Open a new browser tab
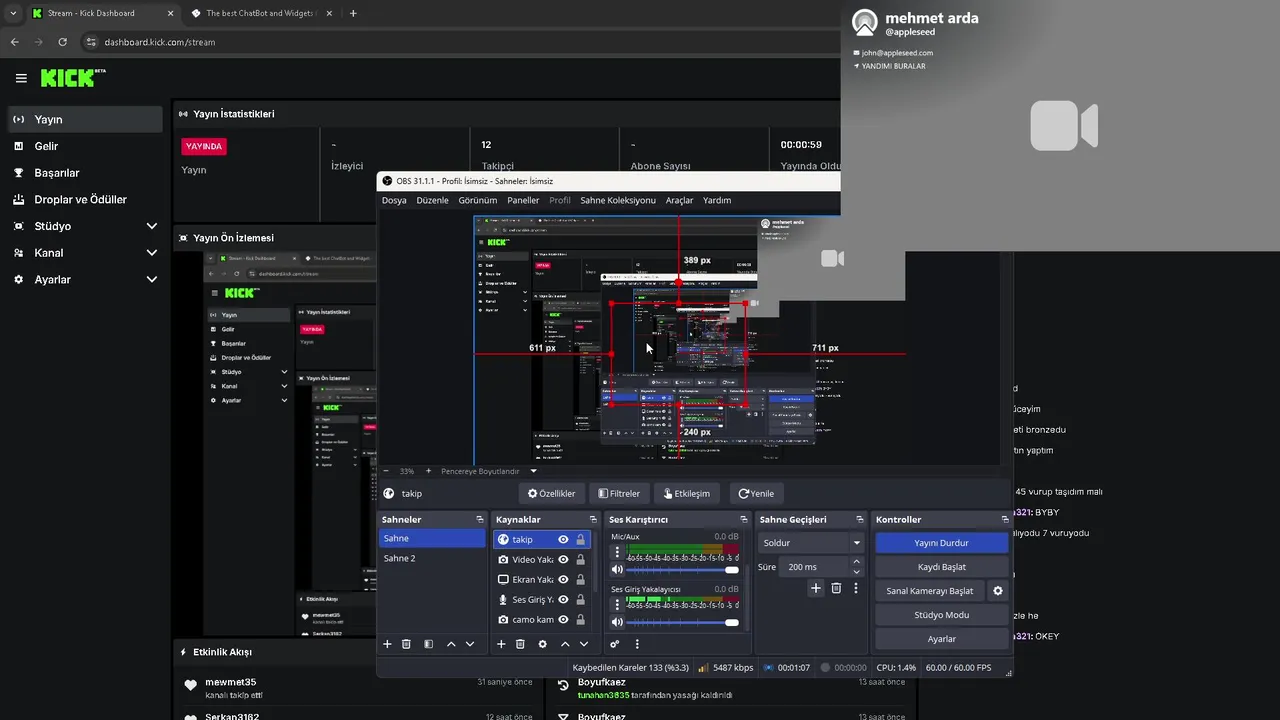The image size is (1280, 720). (353, 13)
